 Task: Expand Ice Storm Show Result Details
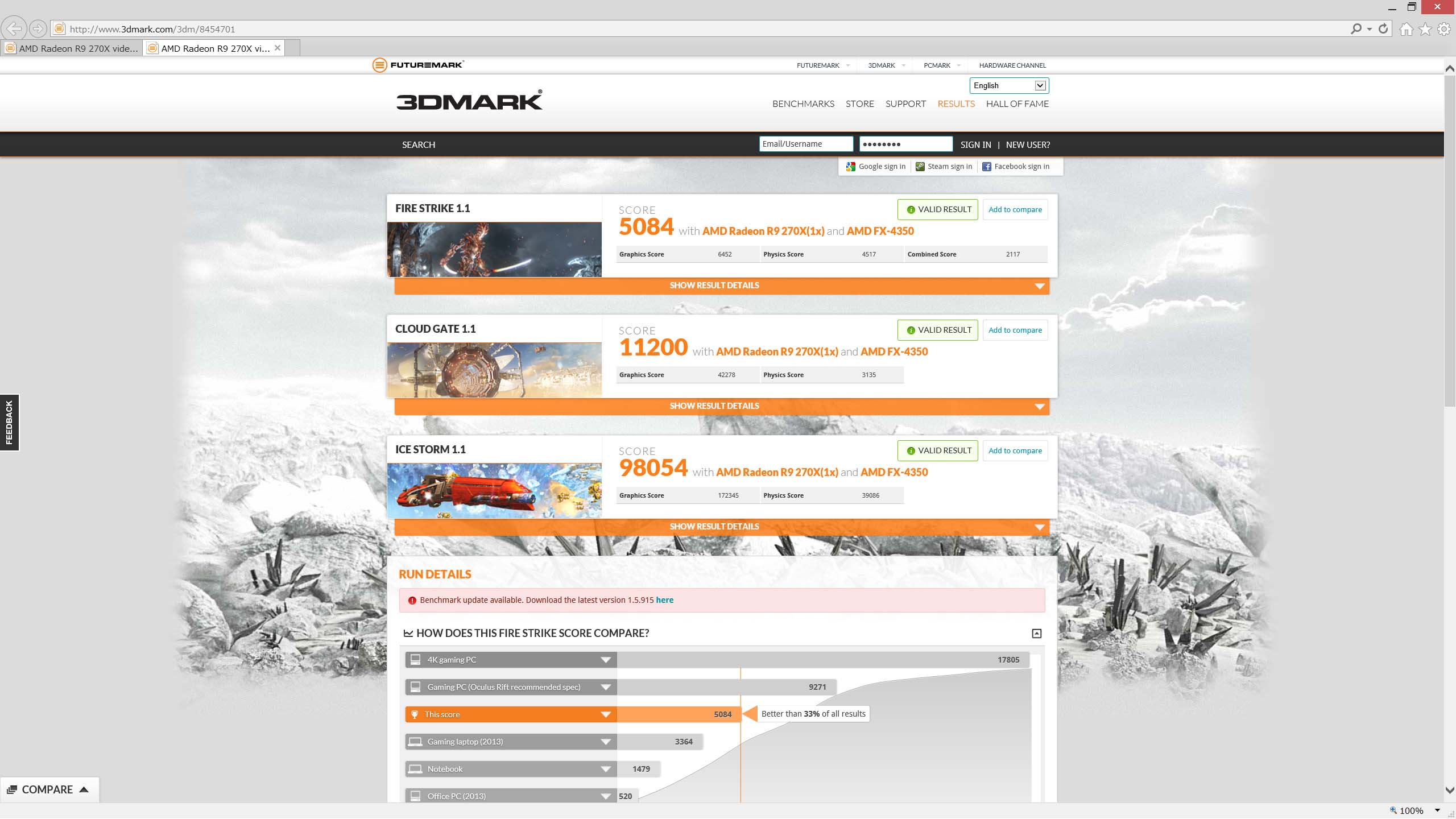point(722,527)
